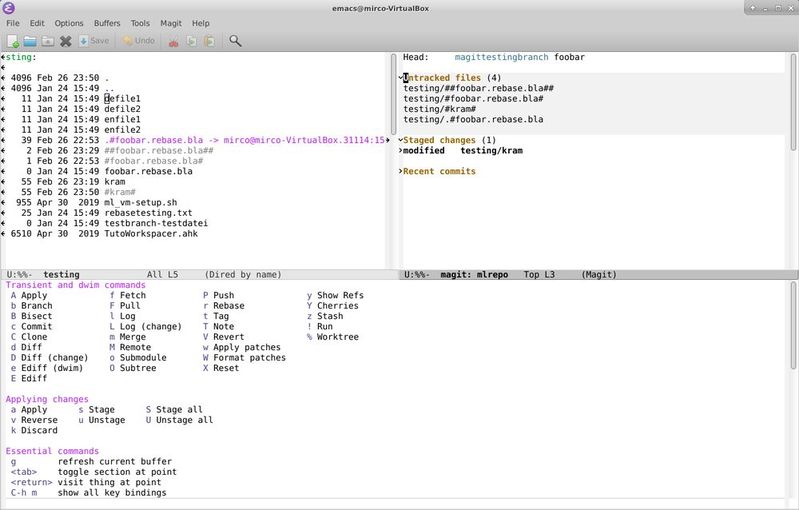The width and height of the screenshot is (799, 510).
Task: Click 'show all key bindings' help entry
Action: [x=112, y=493]
